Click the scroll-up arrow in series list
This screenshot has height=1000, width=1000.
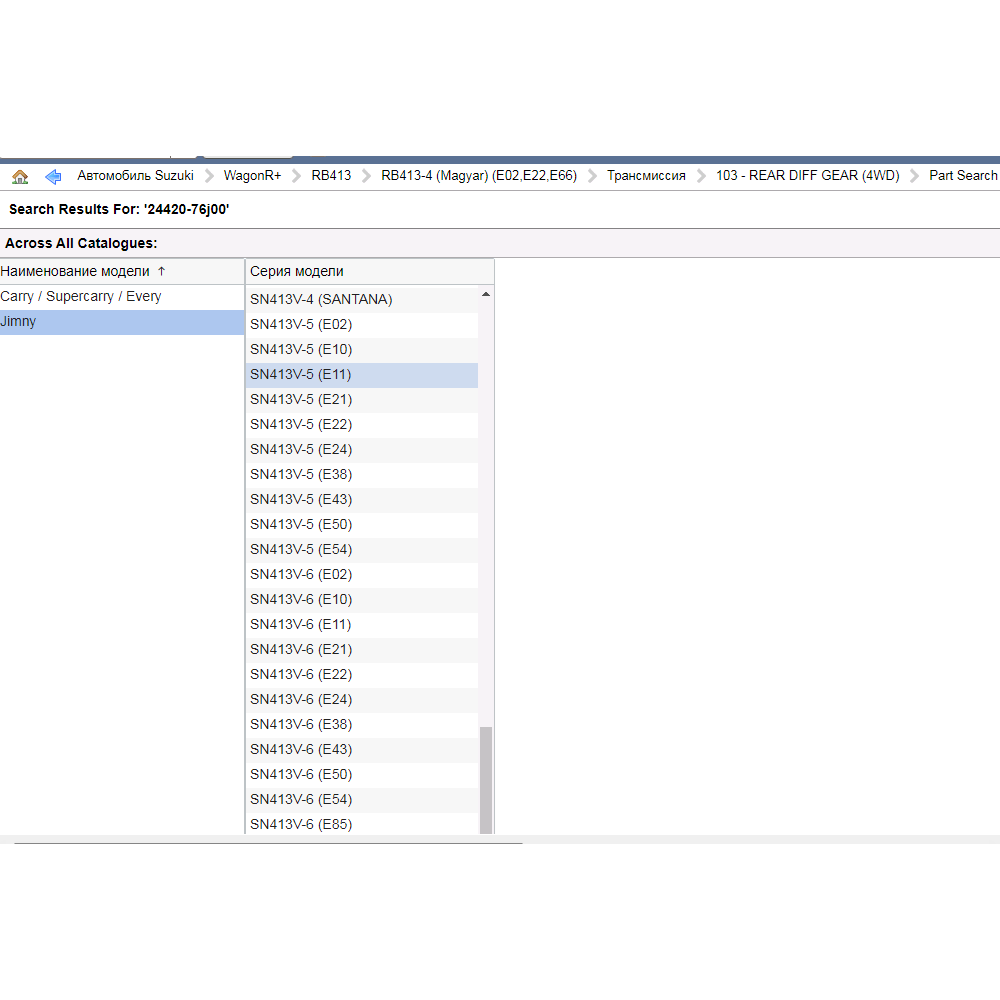[486, 295]
